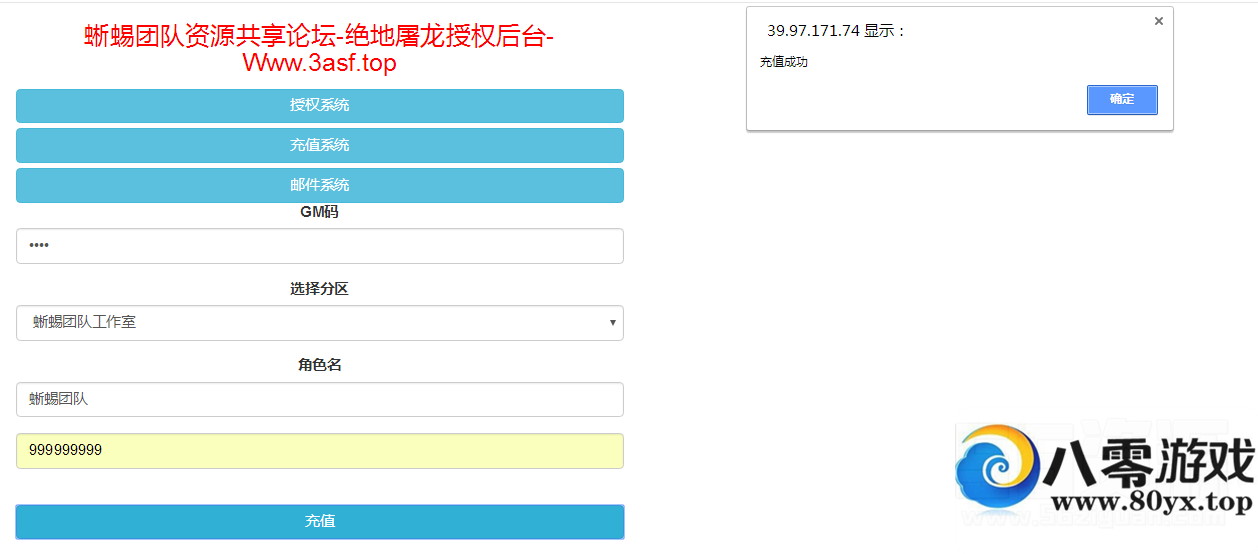Submit with the 充值 button
Viewport: 1258px width, 554px height.
click(320, 521)
